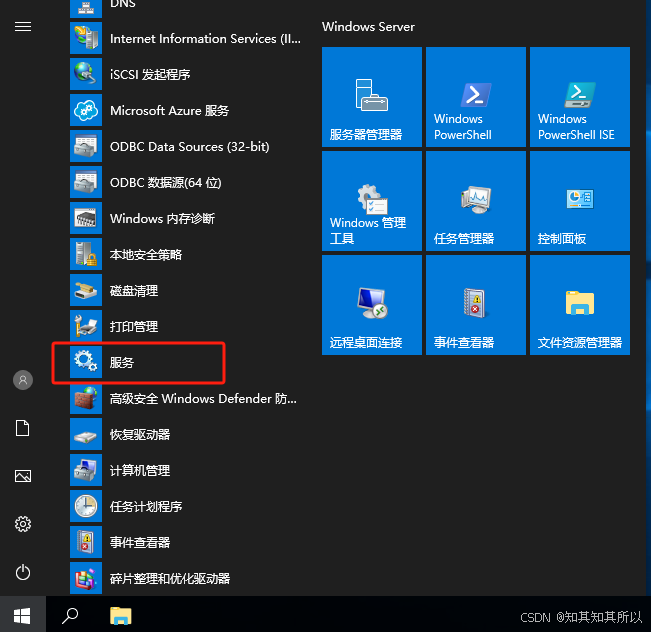651x632 pixels.
Task: Open 计算机管理 icon
Action: coord(86,470)
